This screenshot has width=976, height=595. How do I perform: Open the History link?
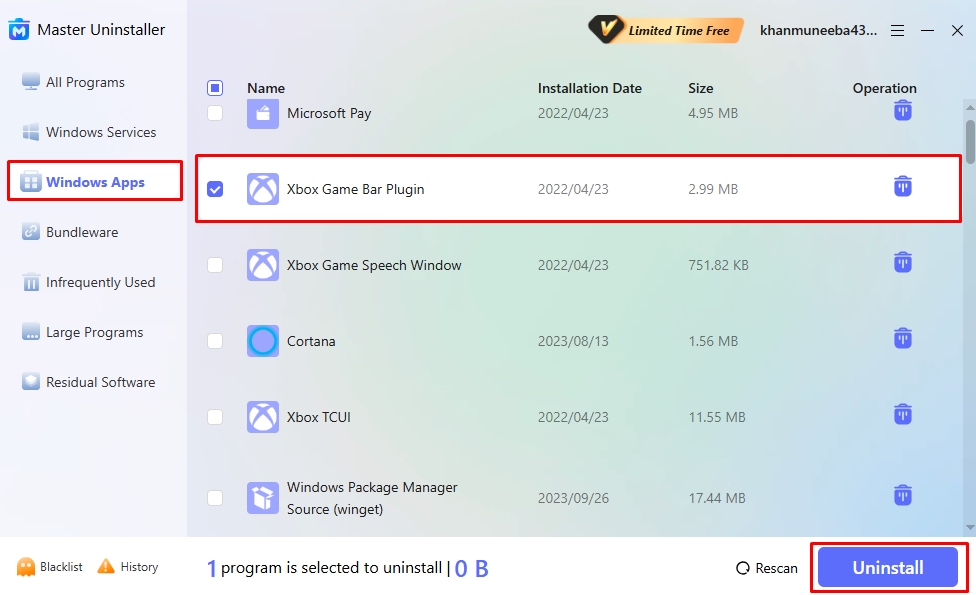click(139, 567)
